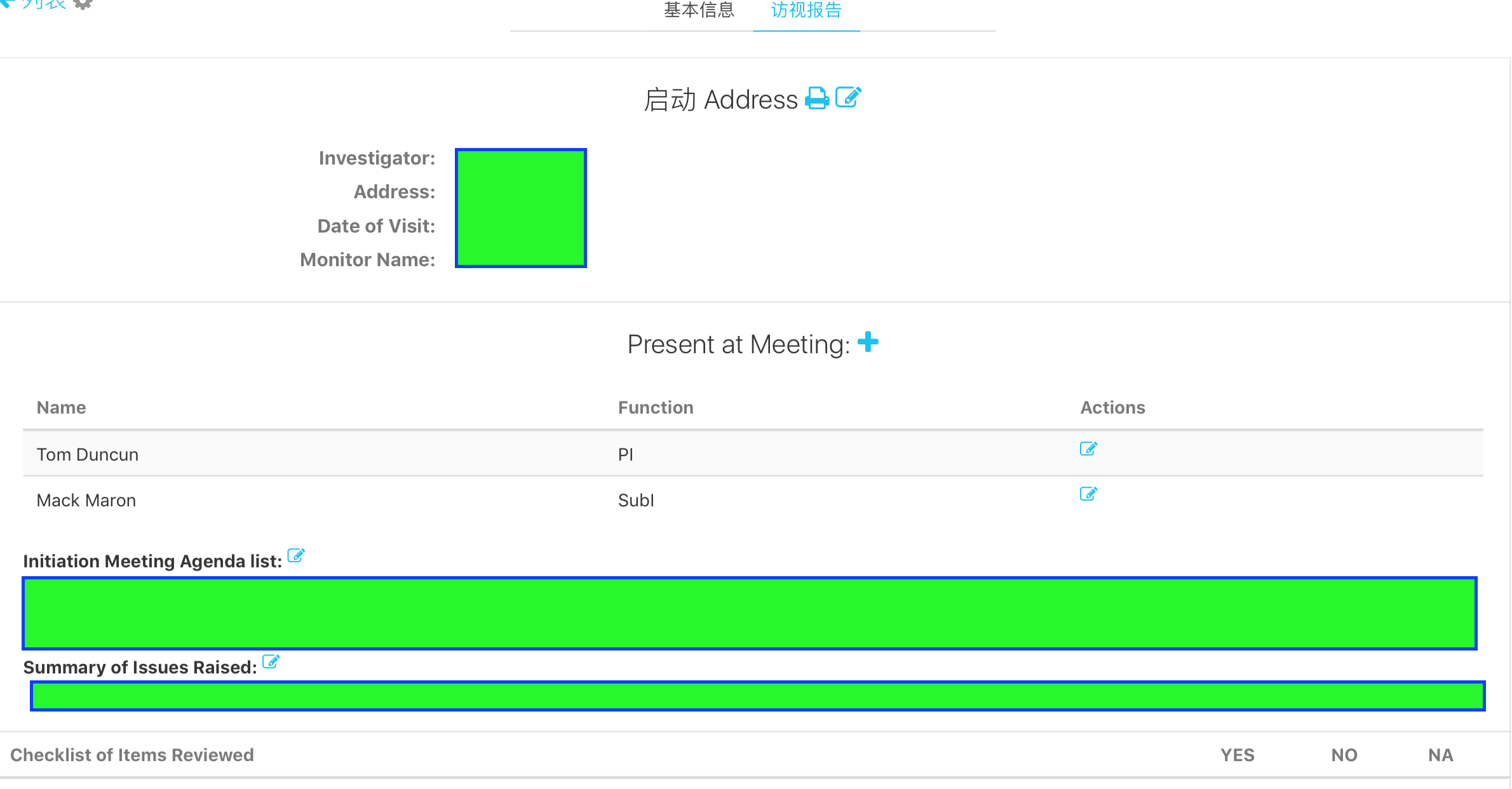
Task: Click the Name column header
Action: 61,407
